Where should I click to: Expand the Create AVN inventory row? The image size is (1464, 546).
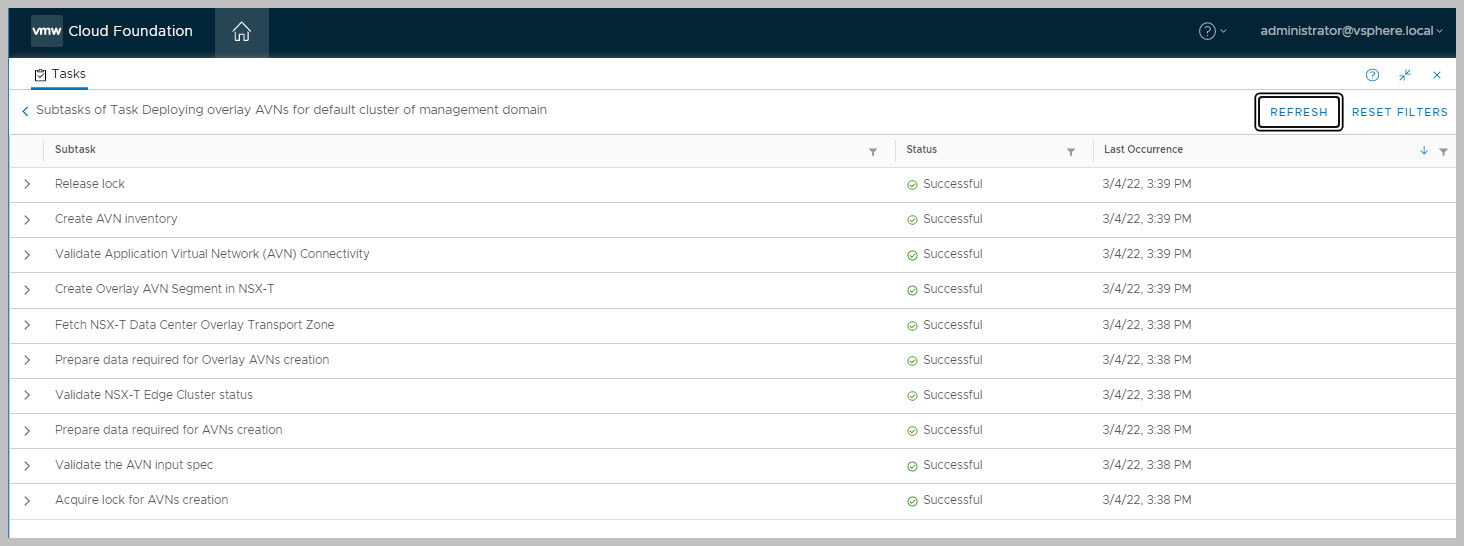click(27, 219)
